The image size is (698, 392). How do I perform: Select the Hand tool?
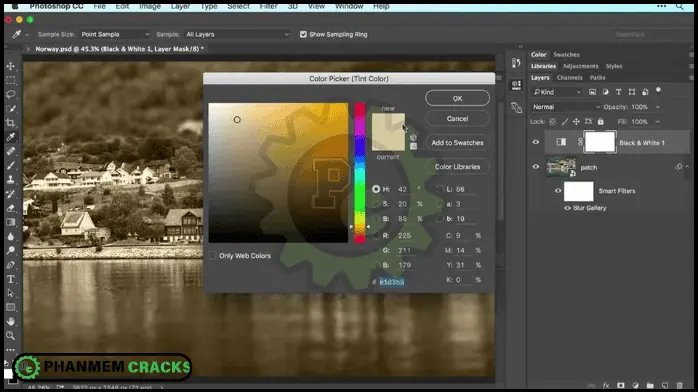click(x=11, y=321)
